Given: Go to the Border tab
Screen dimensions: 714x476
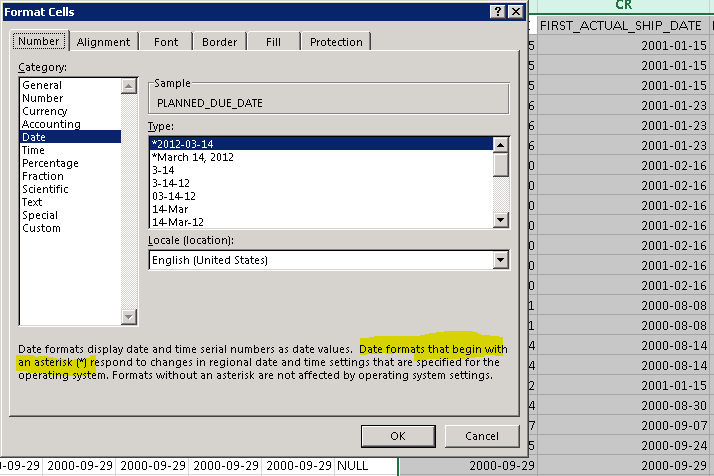Looking at the screenshot, I should 219,42.
